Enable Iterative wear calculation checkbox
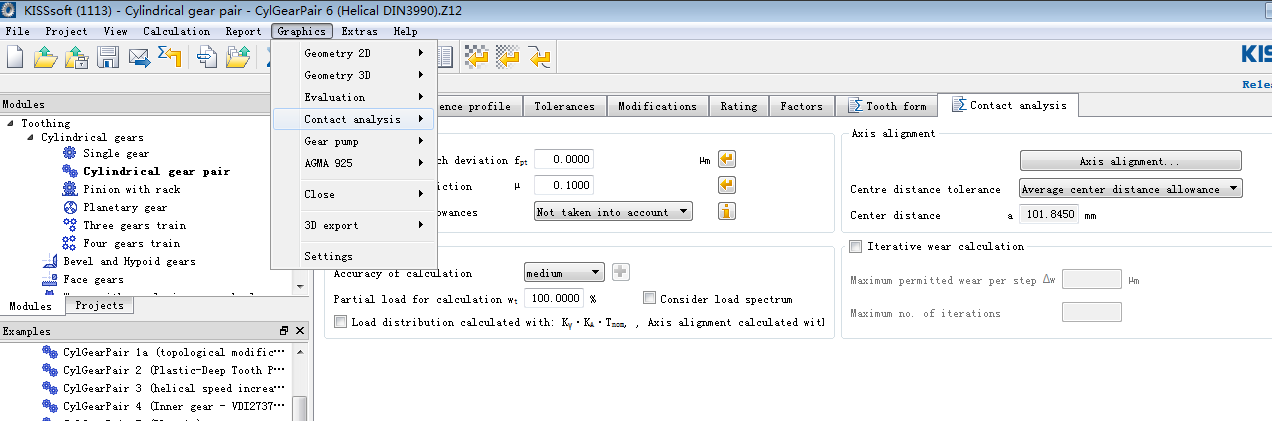This screenshot has width=1272, height=421. point(856,246)
